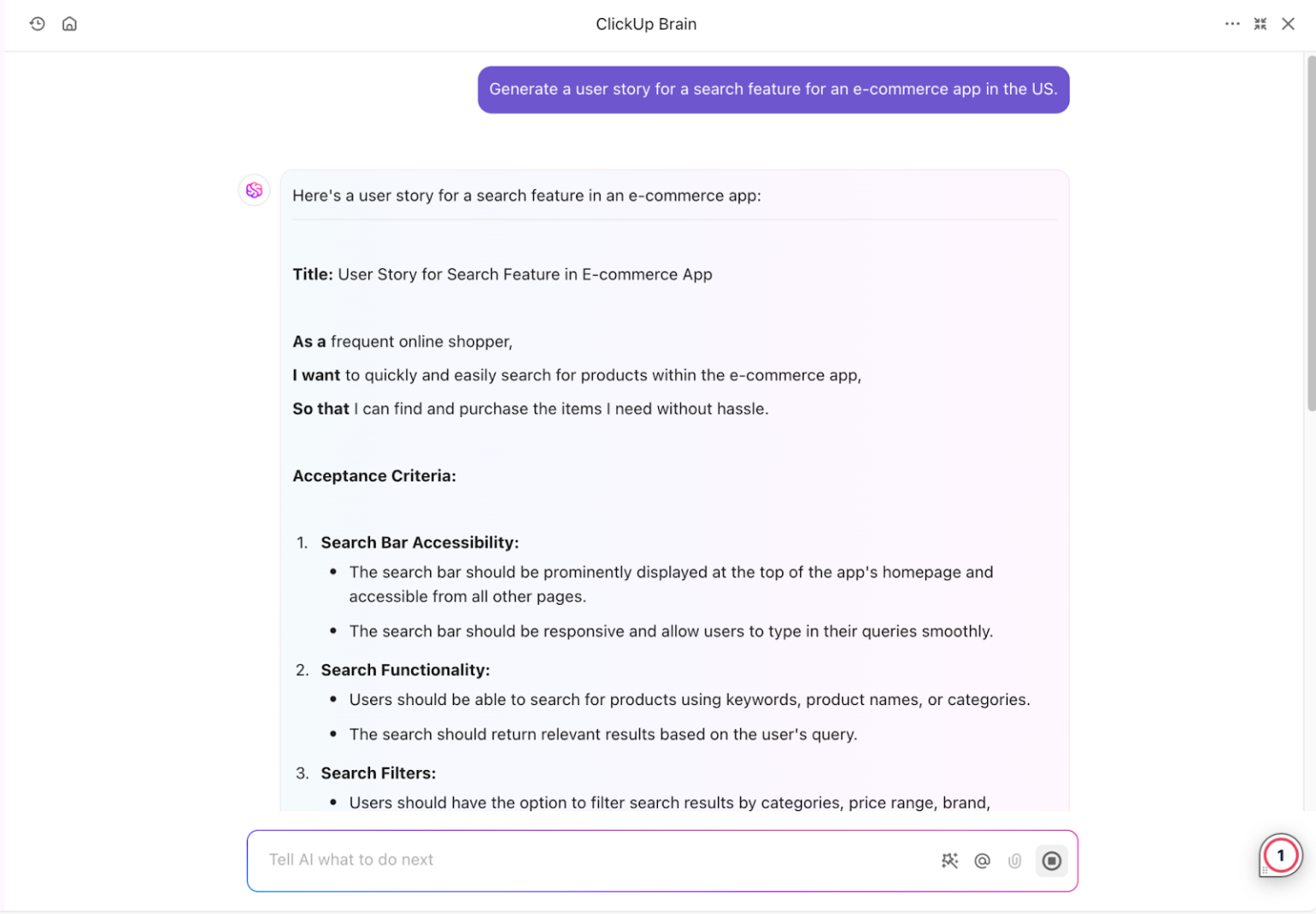Open the chat history clock icon
Viewport: 1316px width, 914px height.
(x=37, y=24)
